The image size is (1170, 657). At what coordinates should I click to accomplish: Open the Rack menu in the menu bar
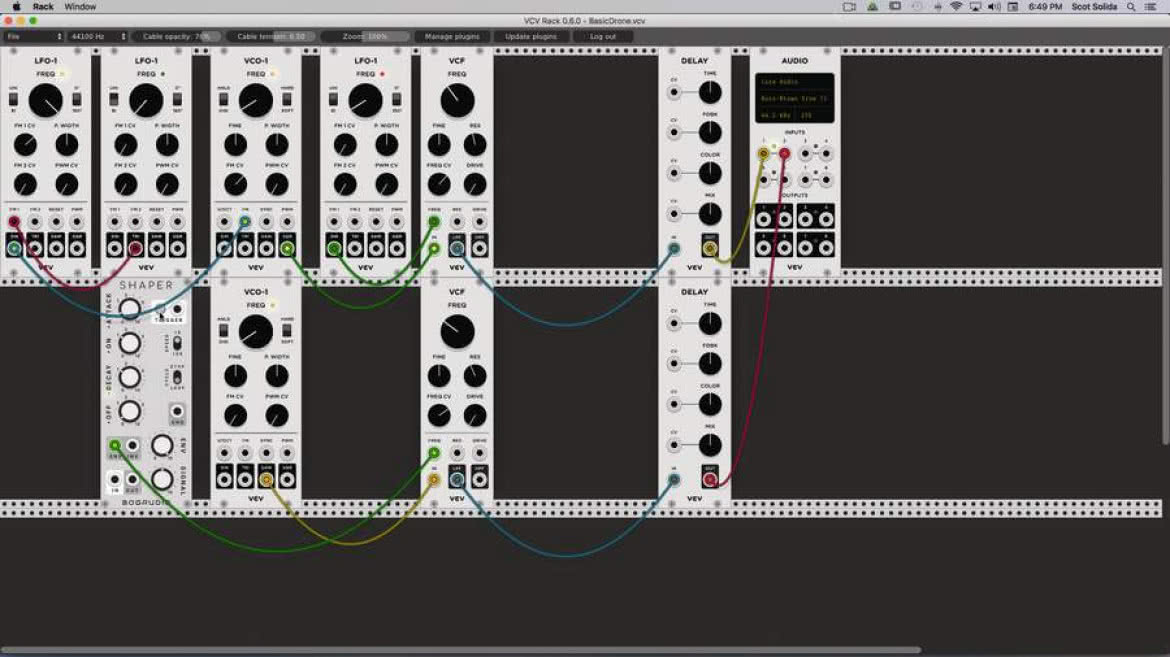tap(43, 7)
